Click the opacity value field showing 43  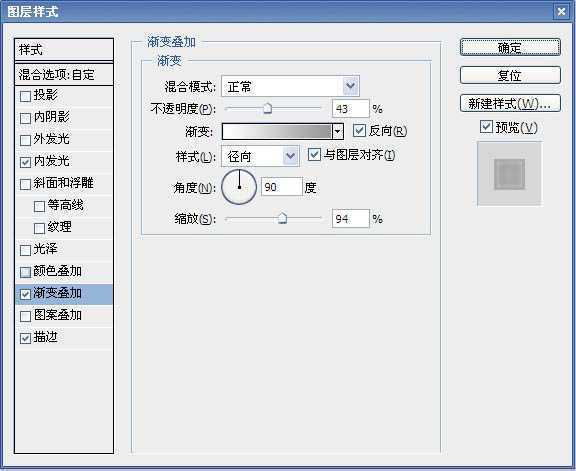pos(350,109)
